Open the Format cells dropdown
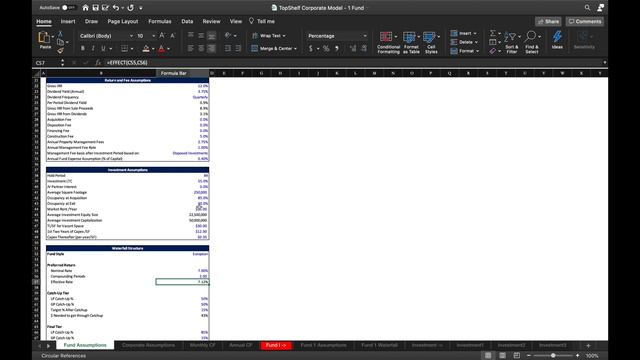640x360 pixels. 464,51
